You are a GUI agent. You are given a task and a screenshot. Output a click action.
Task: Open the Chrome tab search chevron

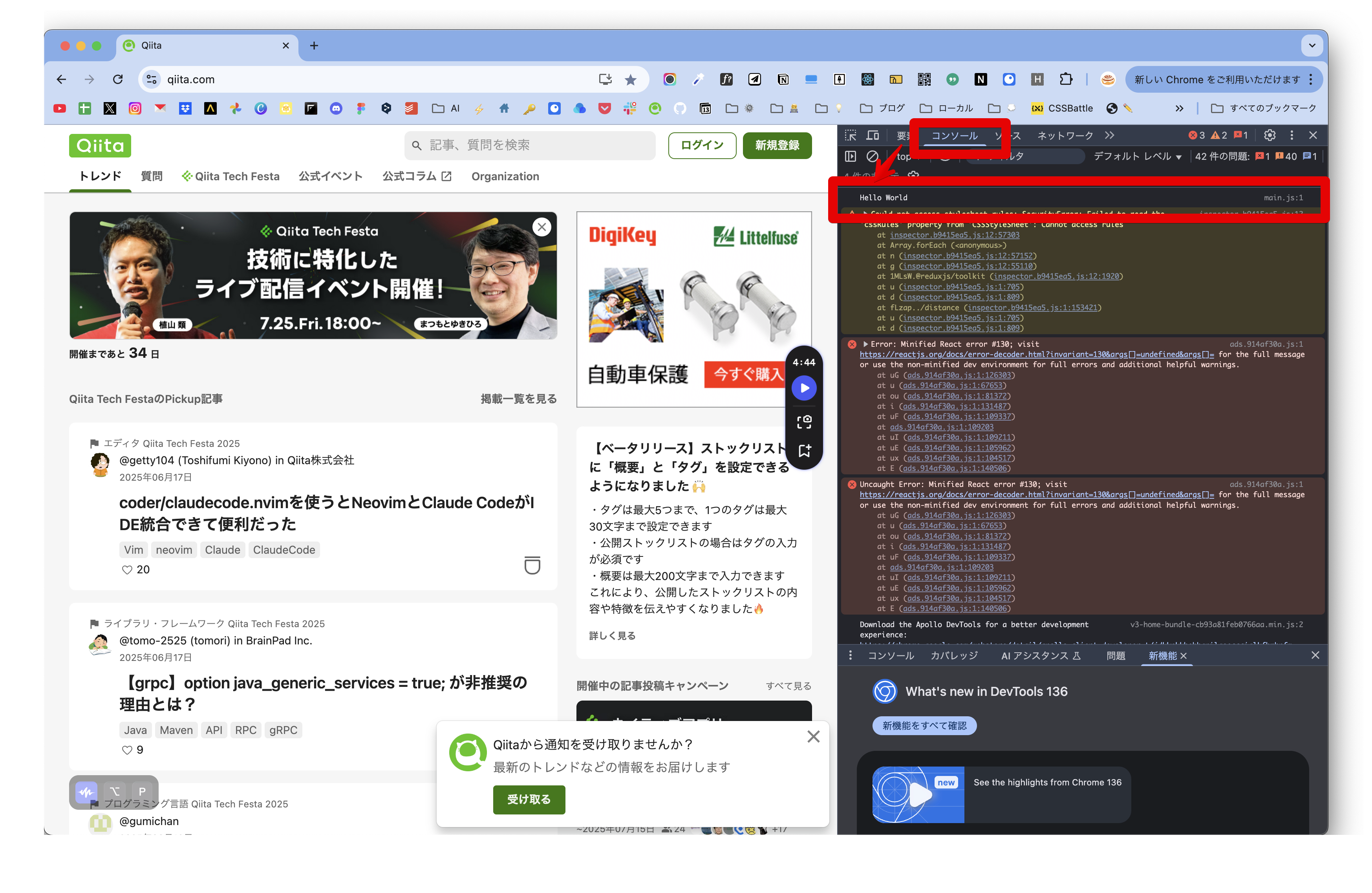pyautogui.click(x=1312, y=46)
